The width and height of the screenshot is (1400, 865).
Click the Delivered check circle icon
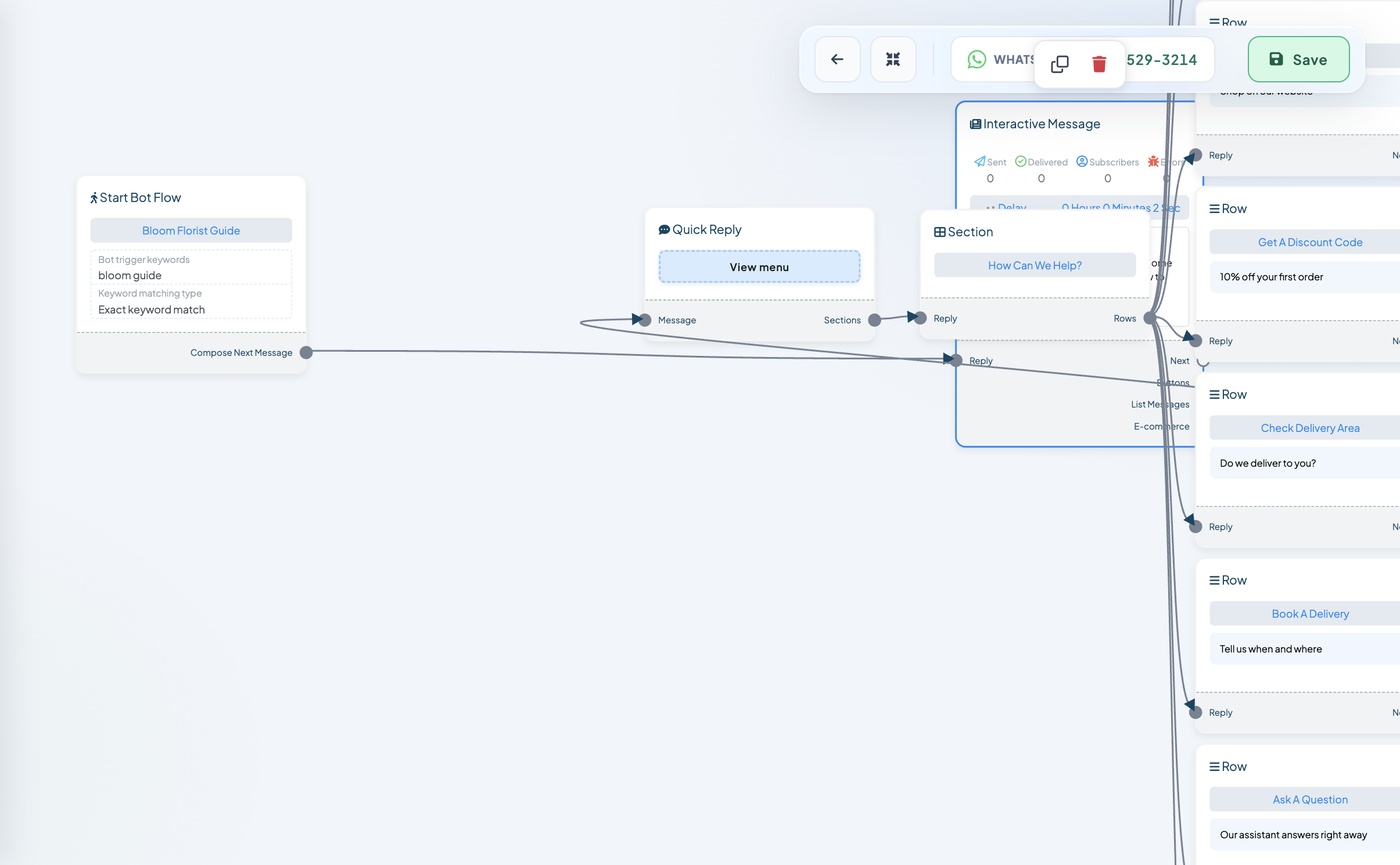point(1021,161)
